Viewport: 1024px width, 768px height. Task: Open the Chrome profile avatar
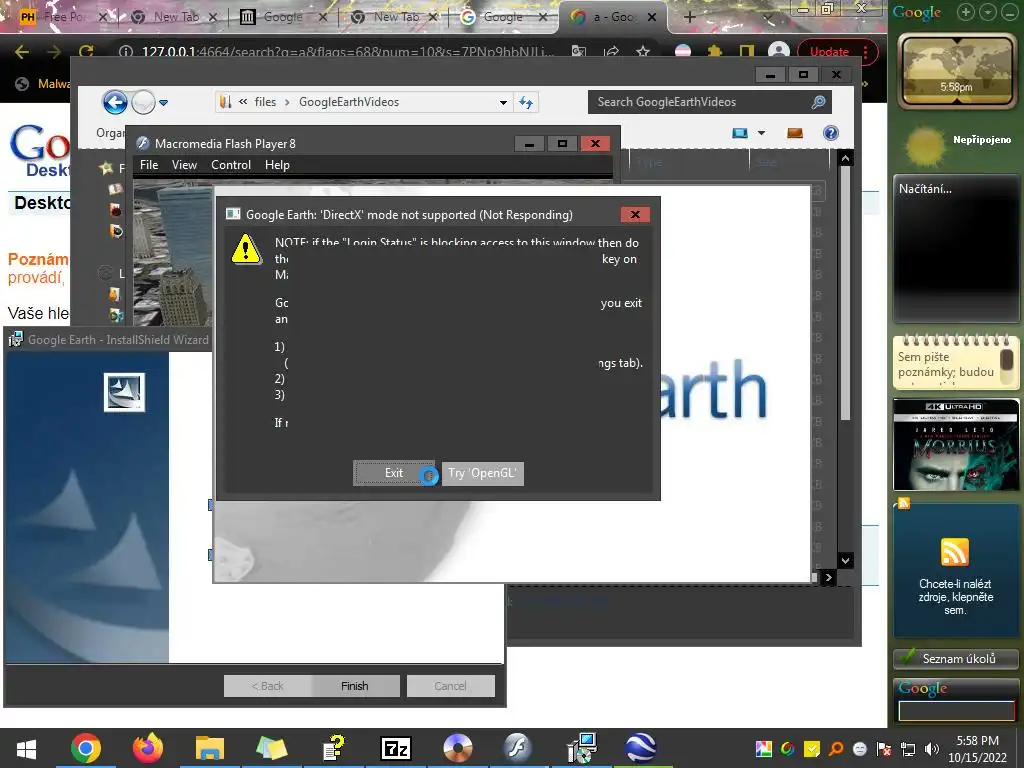coord(778,52)
